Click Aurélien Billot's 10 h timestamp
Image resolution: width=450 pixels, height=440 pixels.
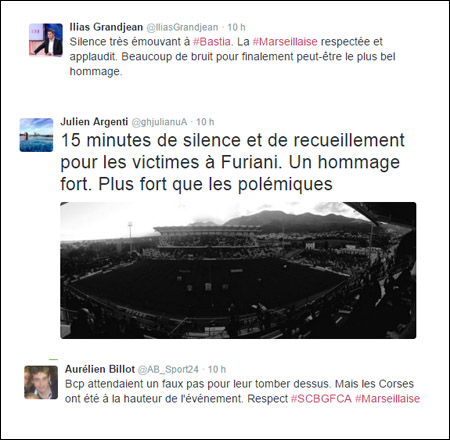(217, 369)
